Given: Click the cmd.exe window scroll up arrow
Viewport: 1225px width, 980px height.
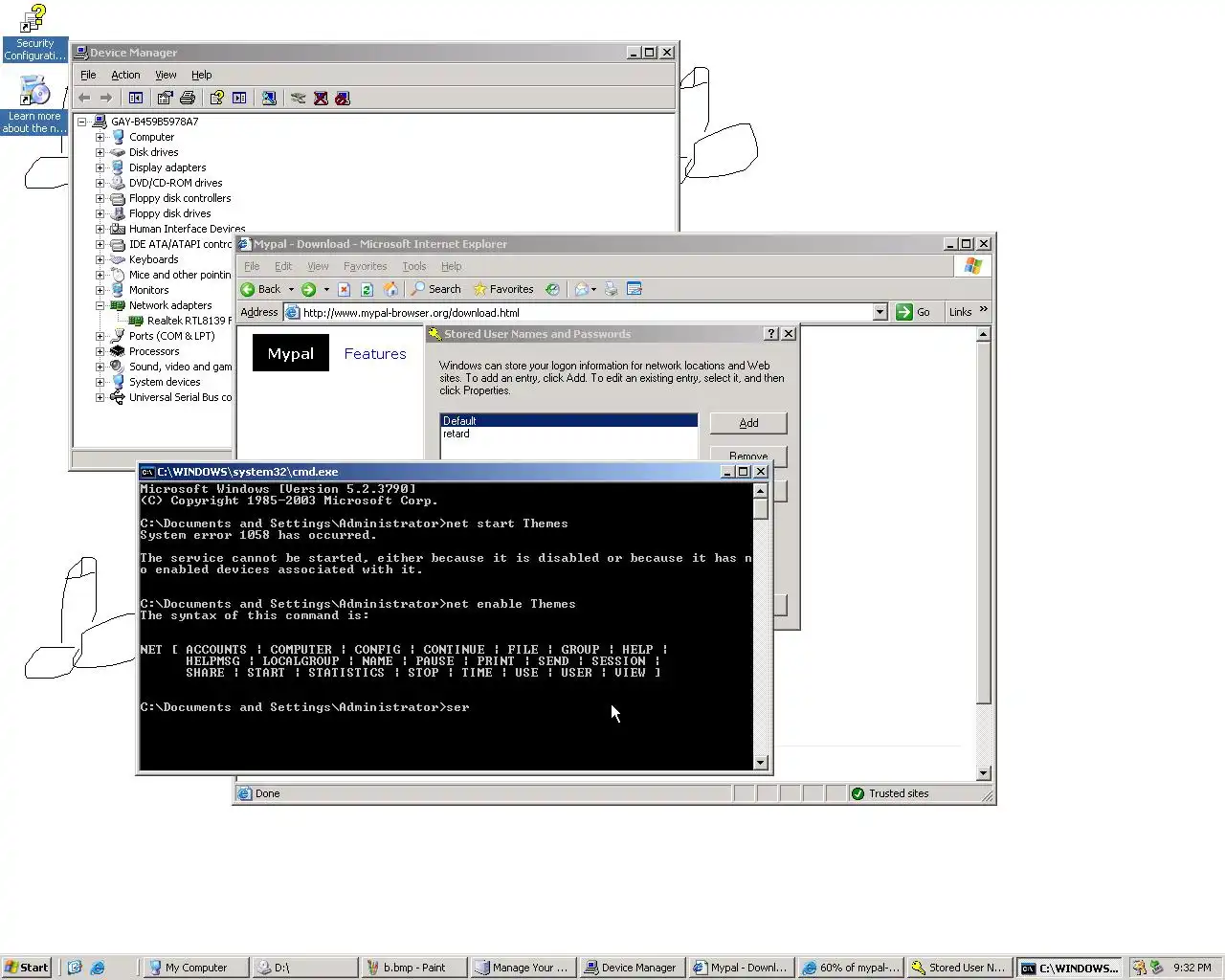Looking at the screenshot, I should 761,490.
